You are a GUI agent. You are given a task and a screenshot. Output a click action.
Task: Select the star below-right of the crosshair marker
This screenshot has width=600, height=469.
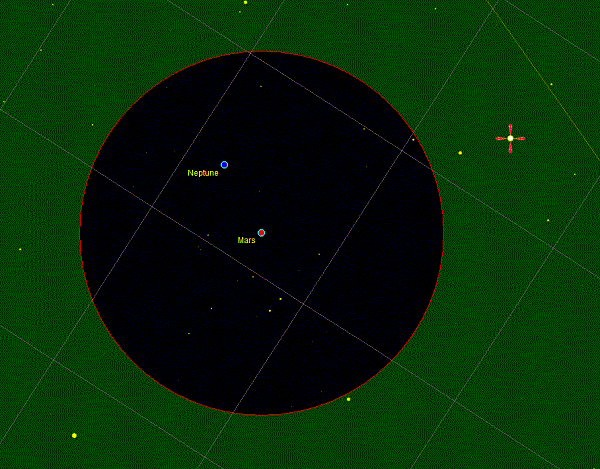click(548, 220)
